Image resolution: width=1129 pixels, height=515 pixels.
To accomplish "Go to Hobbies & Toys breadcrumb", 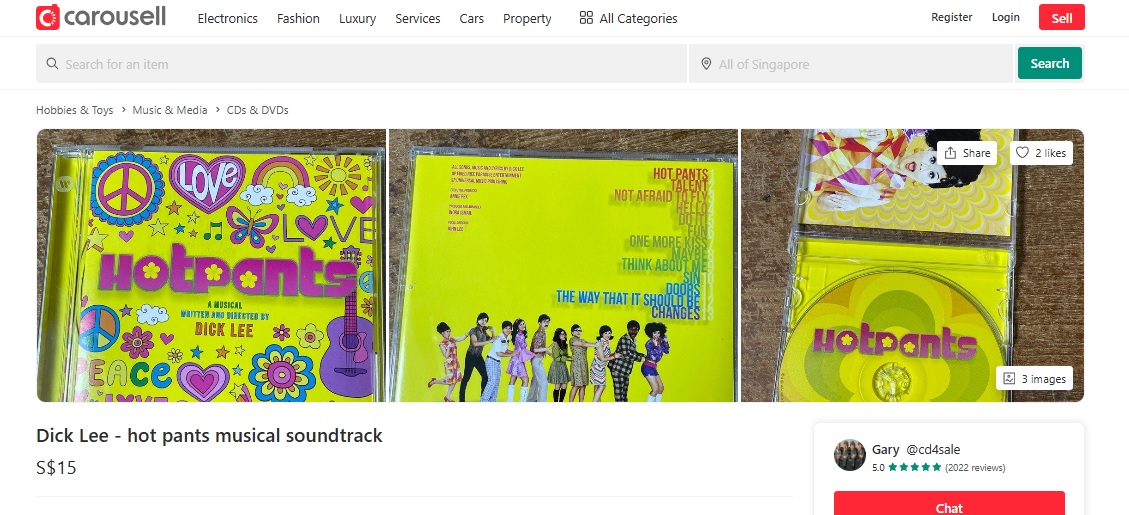I will (x=75, y=110).
